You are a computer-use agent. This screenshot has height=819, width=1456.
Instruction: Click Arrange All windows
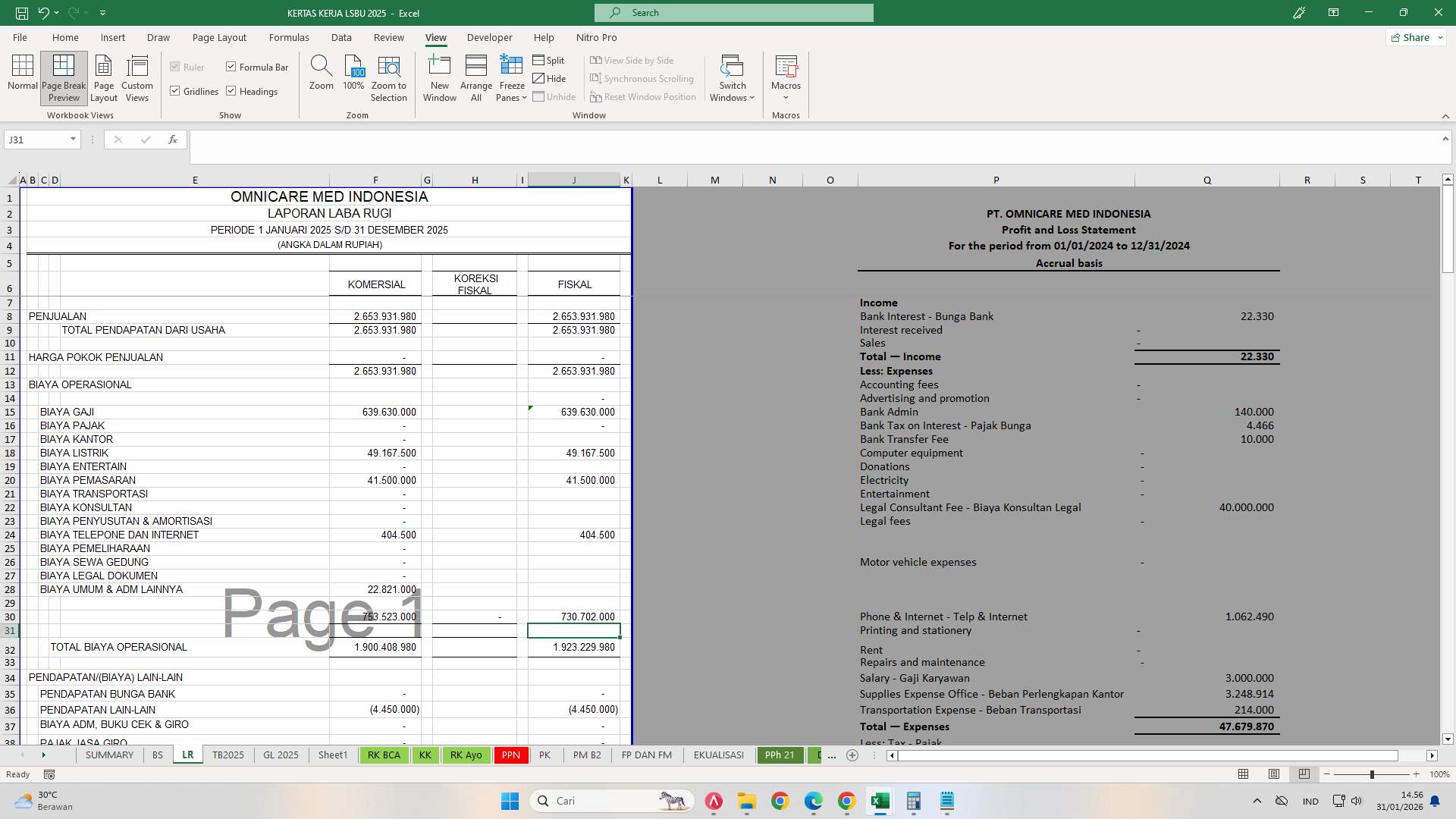(475, 76)
